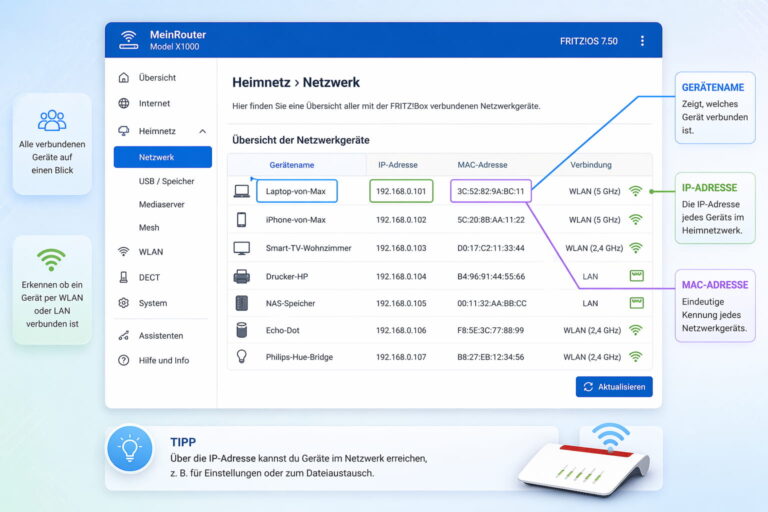Open the Mediaserver submenu entry
This screenshot has height=512, width=768.
pos(163,204)
